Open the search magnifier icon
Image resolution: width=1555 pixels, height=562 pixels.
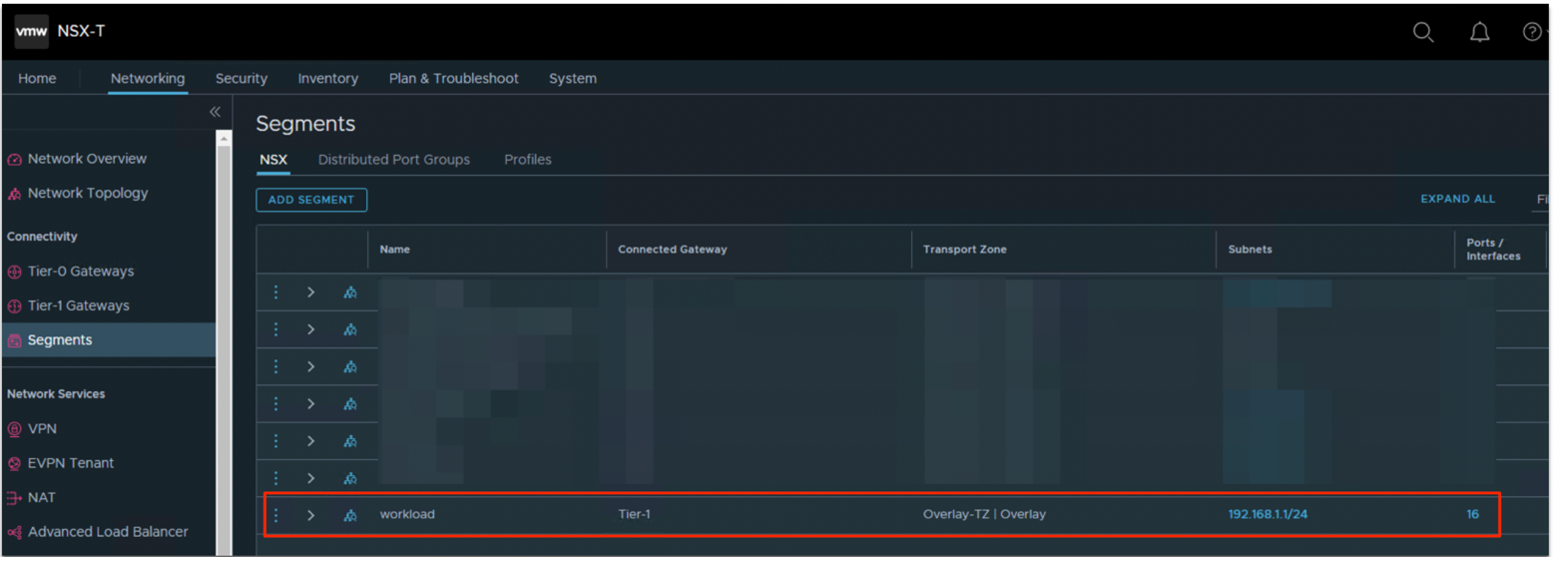(1423, 32)
